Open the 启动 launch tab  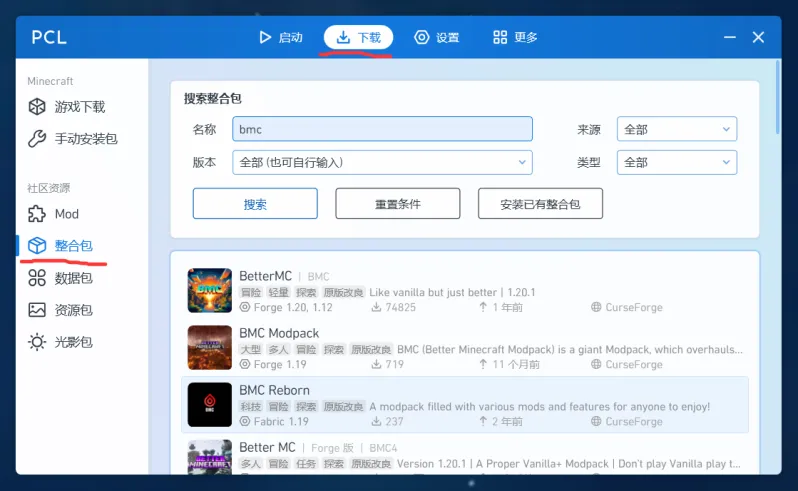[280, 37]
